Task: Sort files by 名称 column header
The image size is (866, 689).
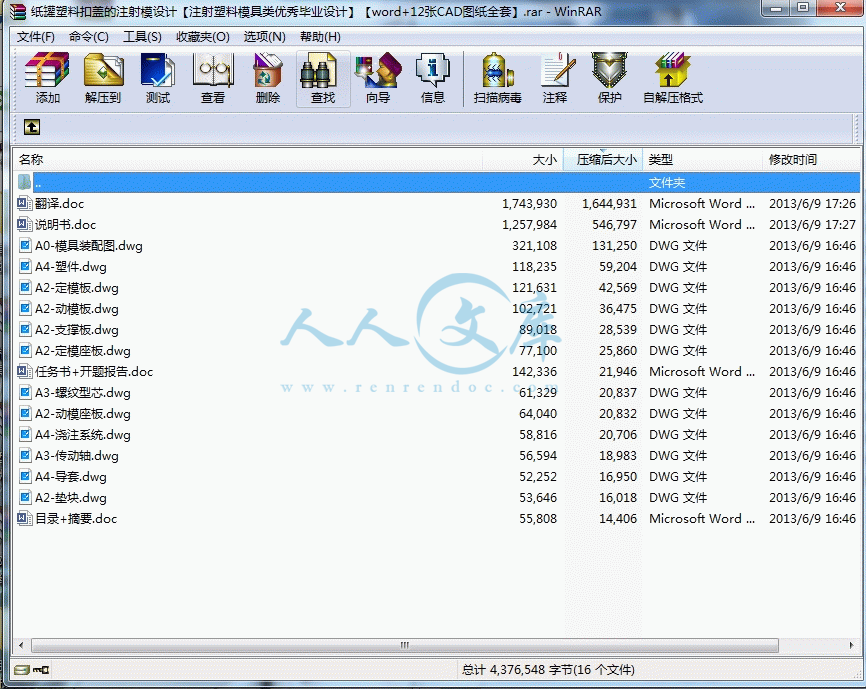Action: [247, 160]
